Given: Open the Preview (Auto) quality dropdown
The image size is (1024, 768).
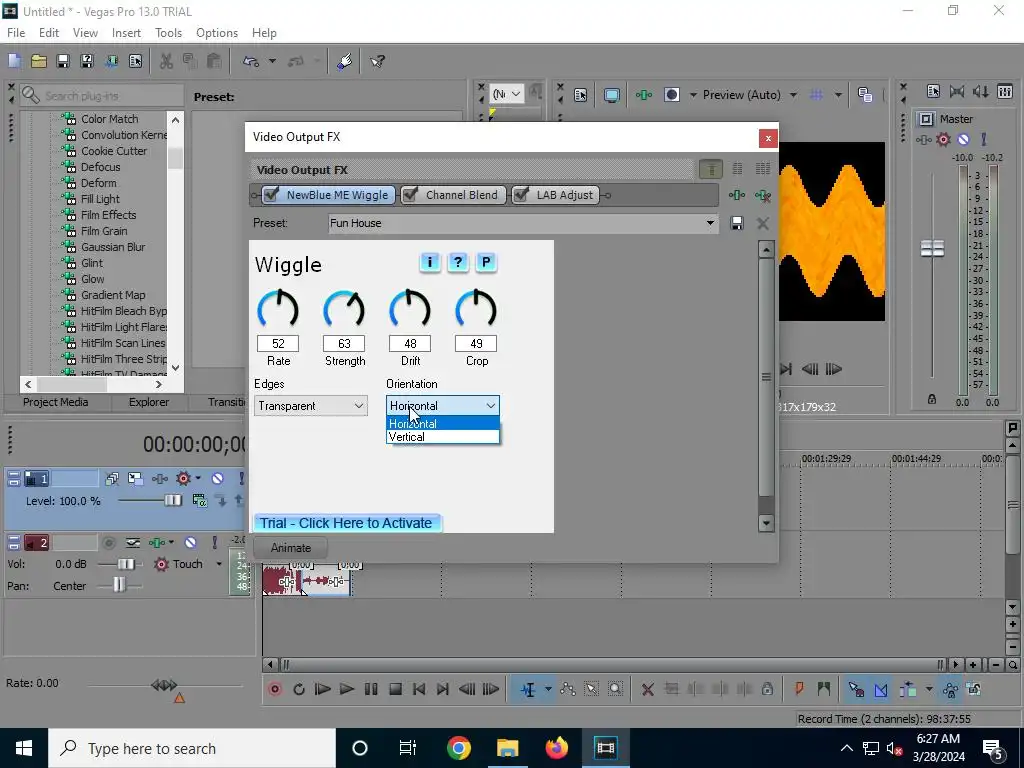Looking at the screenshot, I should click(x=793, y=95).
